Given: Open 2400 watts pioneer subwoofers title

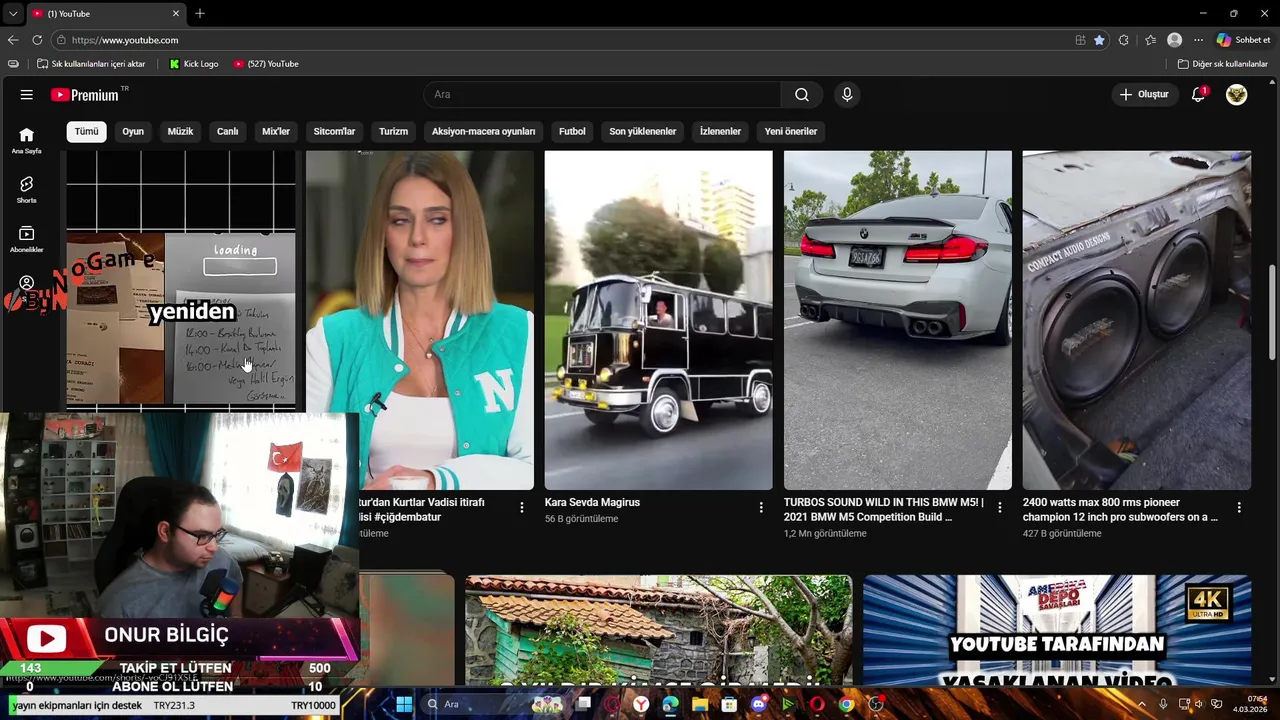Looking at the screenshot, I should click(x=1120, y=509).
